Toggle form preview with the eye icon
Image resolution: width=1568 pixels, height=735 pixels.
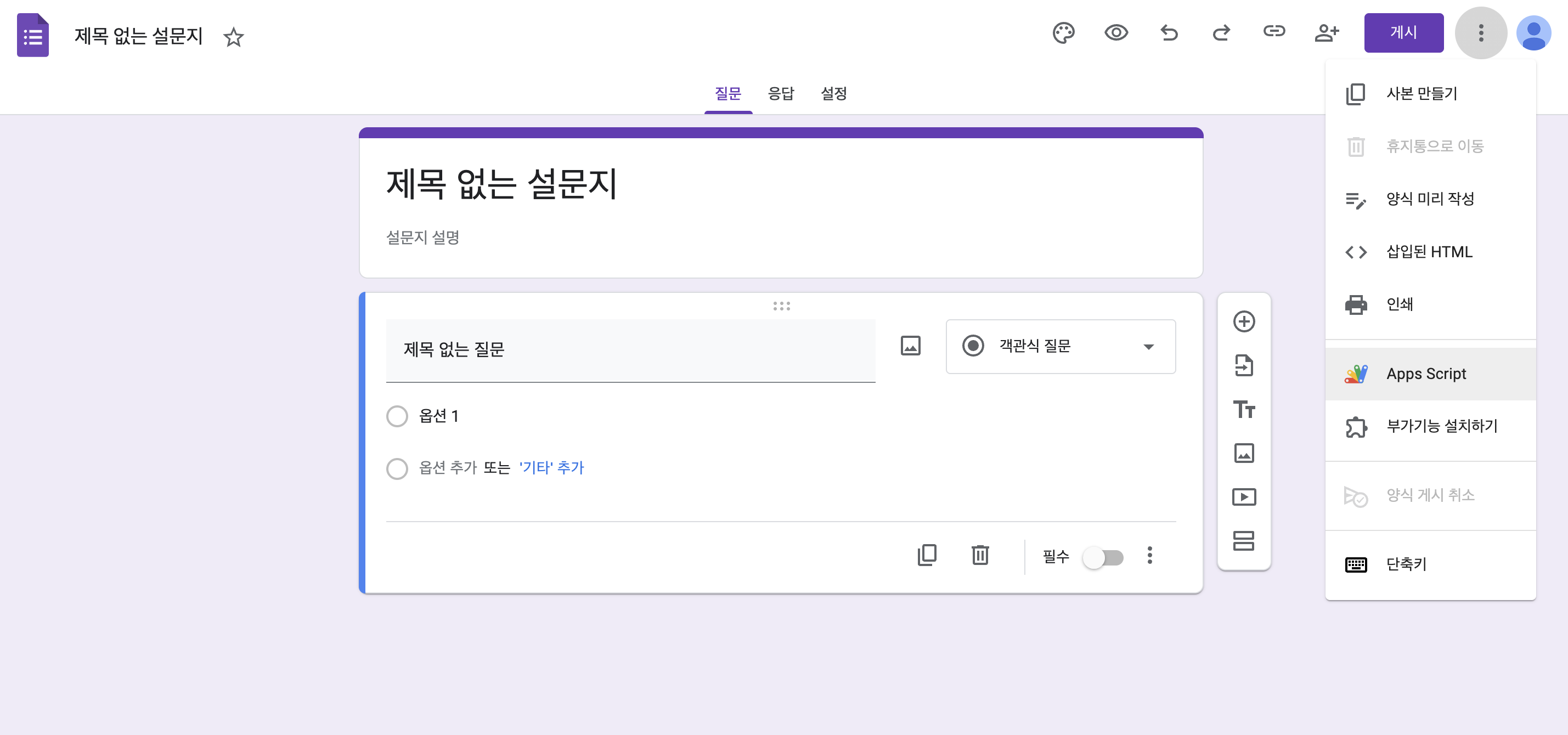pos(1116,33)
